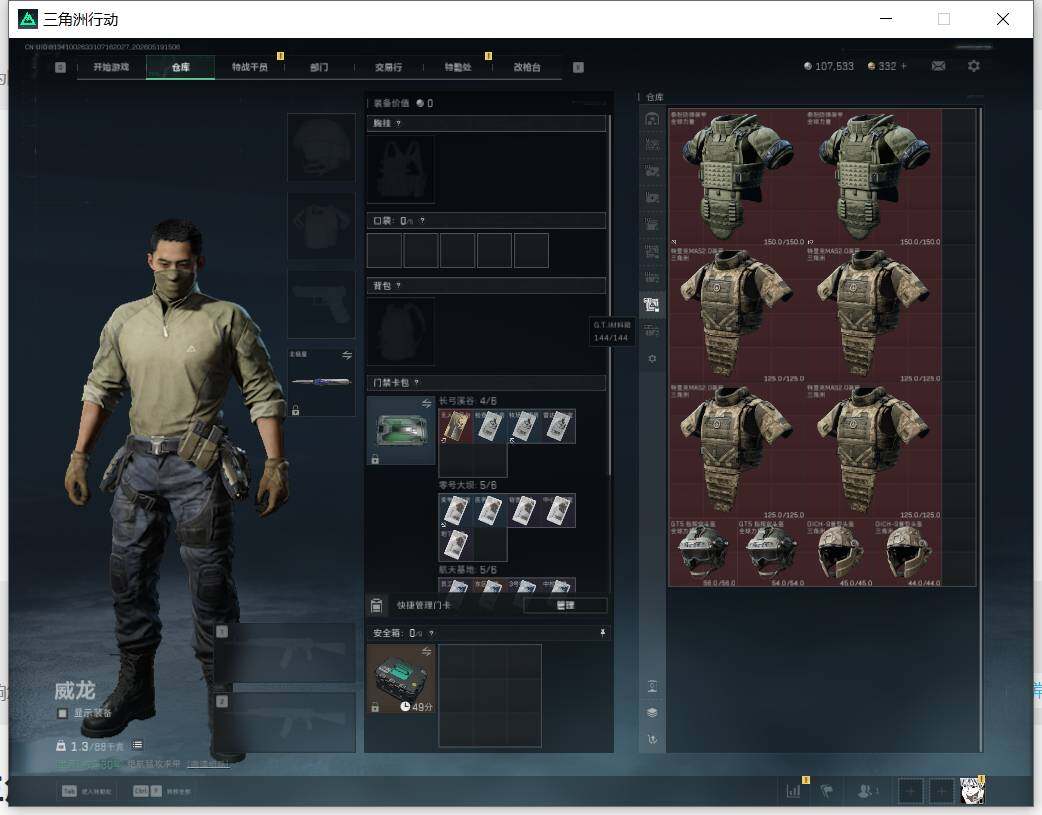Click the flag icon in bottom bar
This screenshot has width=1042, height=815.
(x=827, y=791)
